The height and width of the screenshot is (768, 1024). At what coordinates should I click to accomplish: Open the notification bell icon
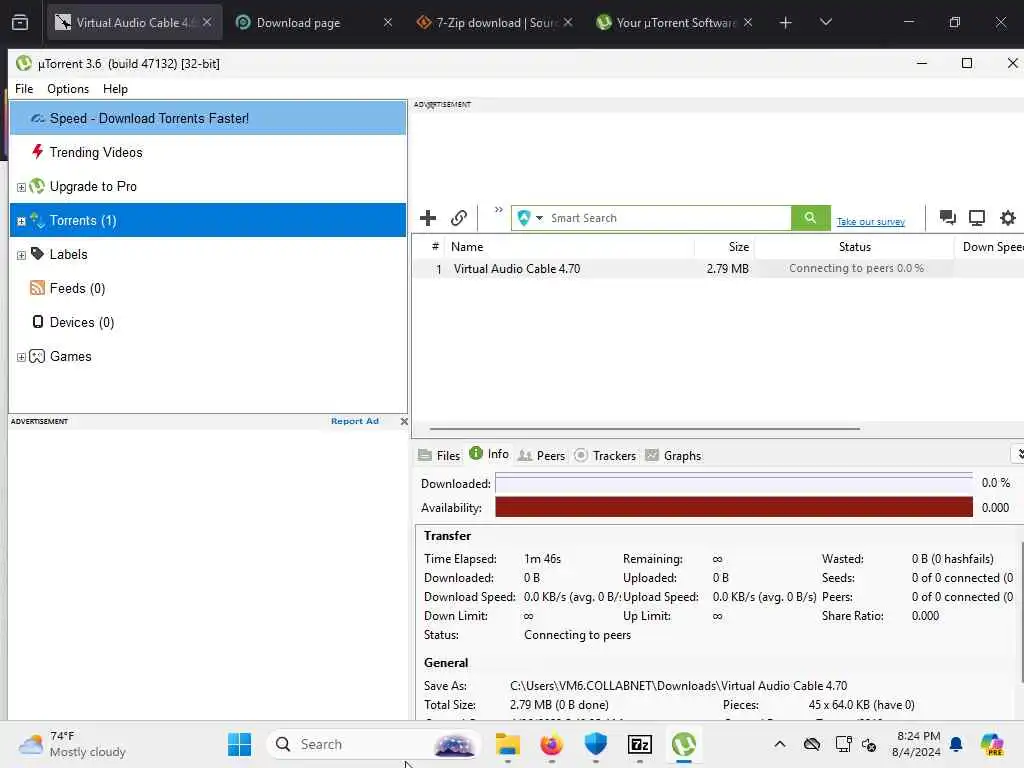click(956, 744)
